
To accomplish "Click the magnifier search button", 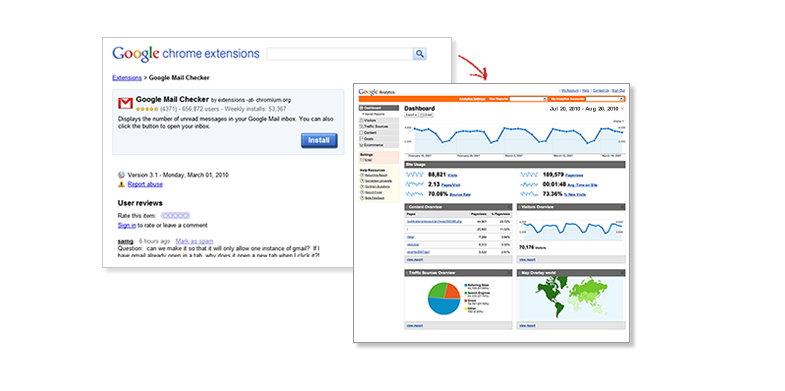I will point(420,54).
